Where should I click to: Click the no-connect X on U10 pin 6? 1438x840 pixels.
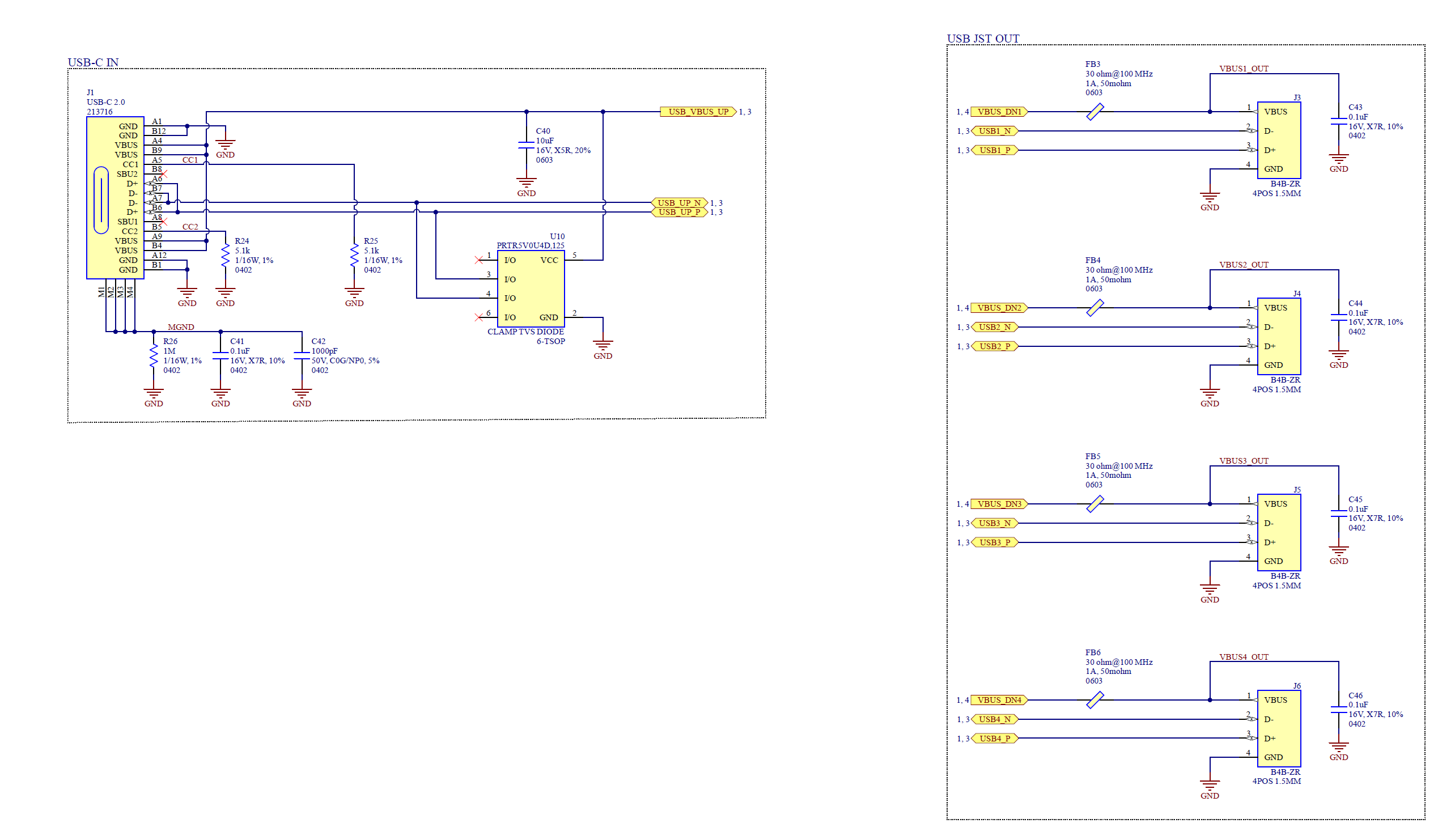[478, 317]
